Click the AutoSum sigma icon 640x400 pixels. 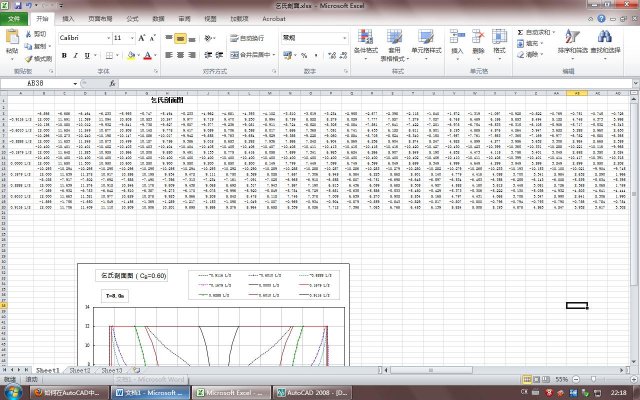click(x=521, y=33)
